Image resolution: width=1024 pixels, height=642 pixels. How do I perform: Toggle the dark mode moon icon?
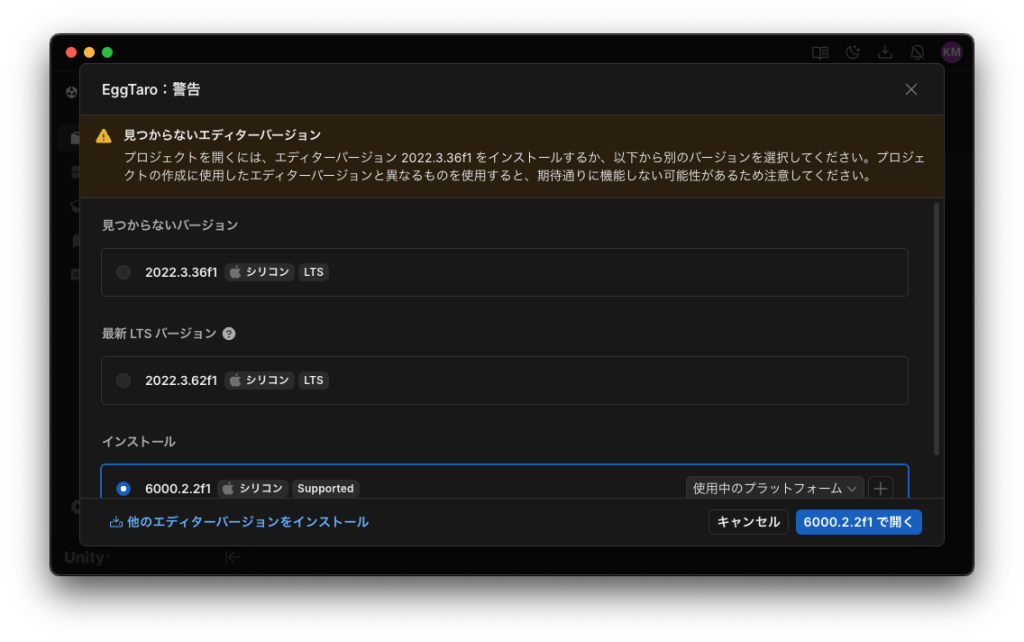(853, 52)
